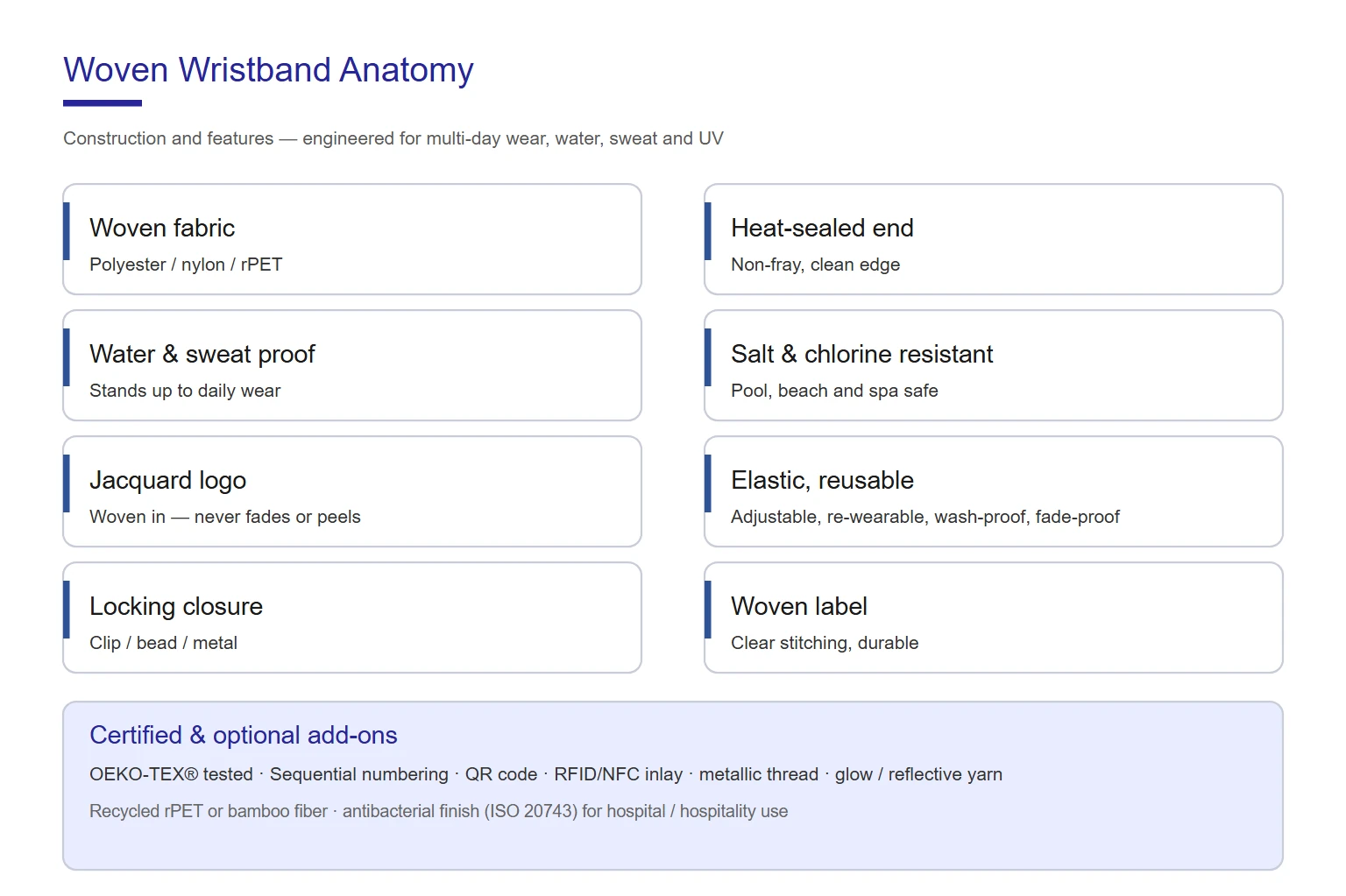The width and height of the screenshot is (1346, 896).
Task: Click "Clear stitching, durable" text
Action: pos(825,643)
